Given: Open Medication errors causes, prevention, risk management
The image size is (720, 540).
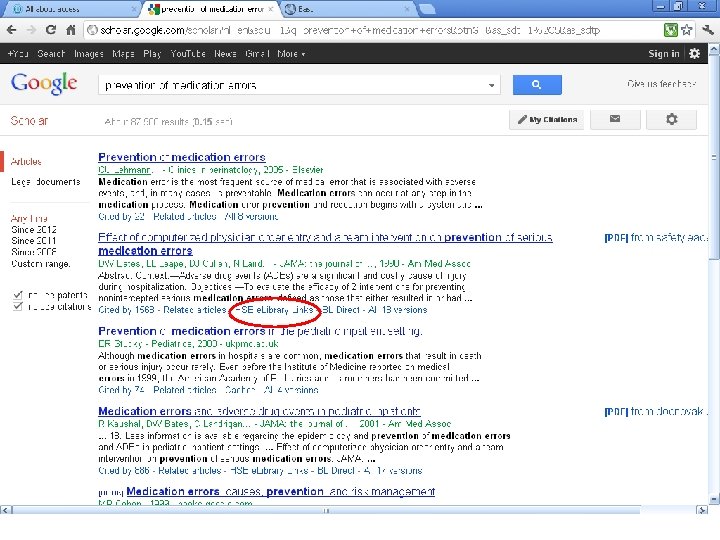Looking at the screenshot, I should coord(281,491).
